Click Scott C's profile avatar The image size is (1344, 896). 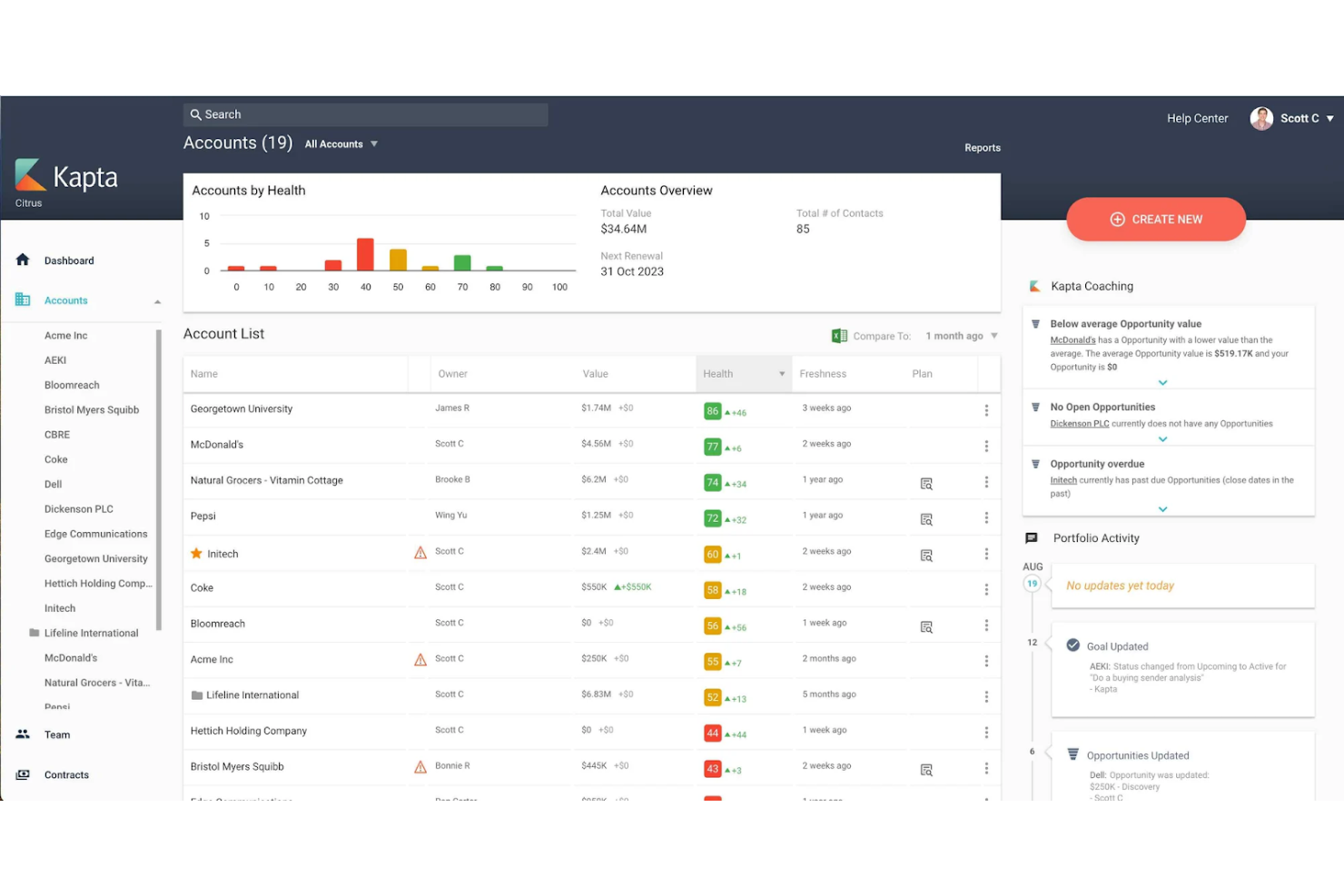coord(1261,118)
